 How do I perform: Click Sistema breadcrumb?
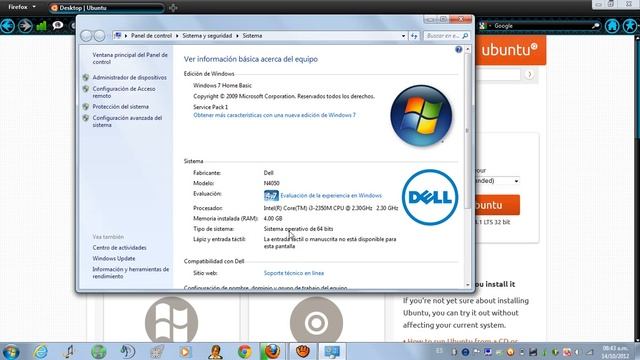252,36
